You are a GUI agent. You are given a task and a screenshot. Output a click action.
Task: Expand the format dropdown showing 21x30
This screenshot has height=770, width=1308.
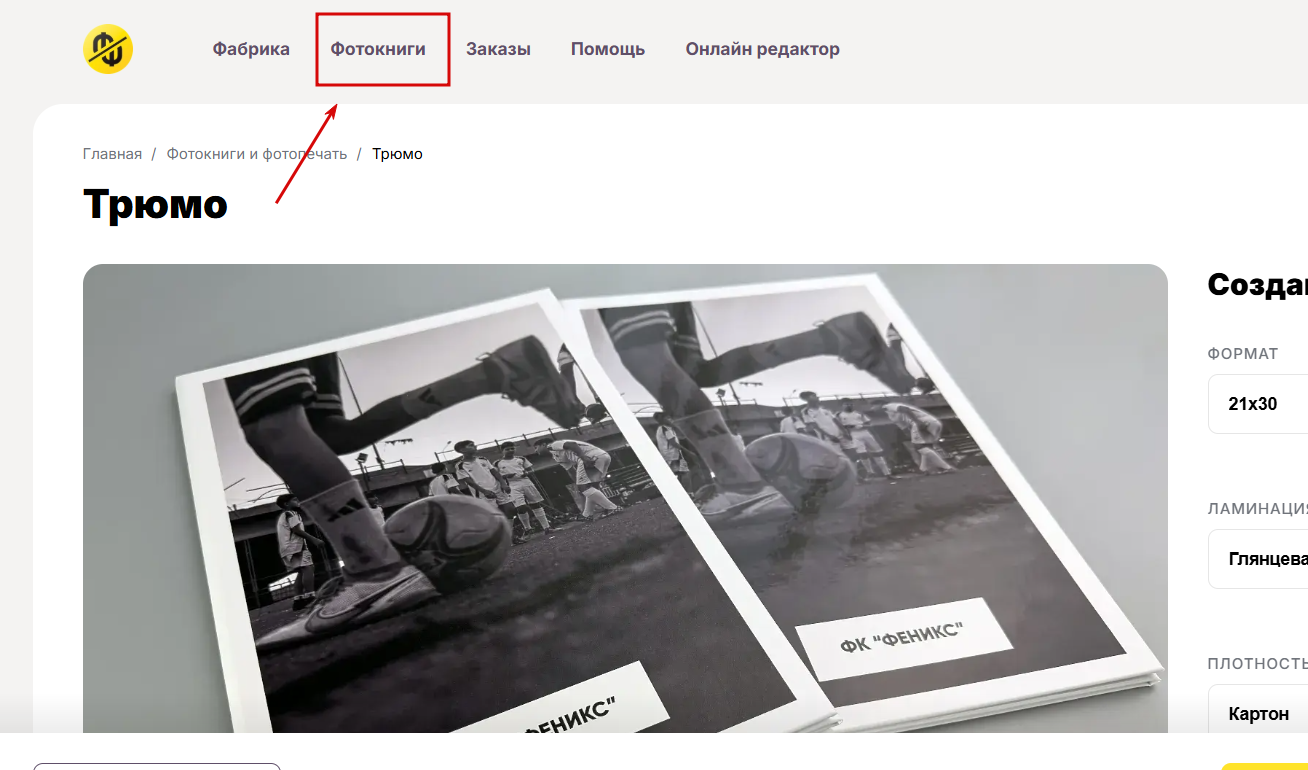click(x=1258, y=404)
